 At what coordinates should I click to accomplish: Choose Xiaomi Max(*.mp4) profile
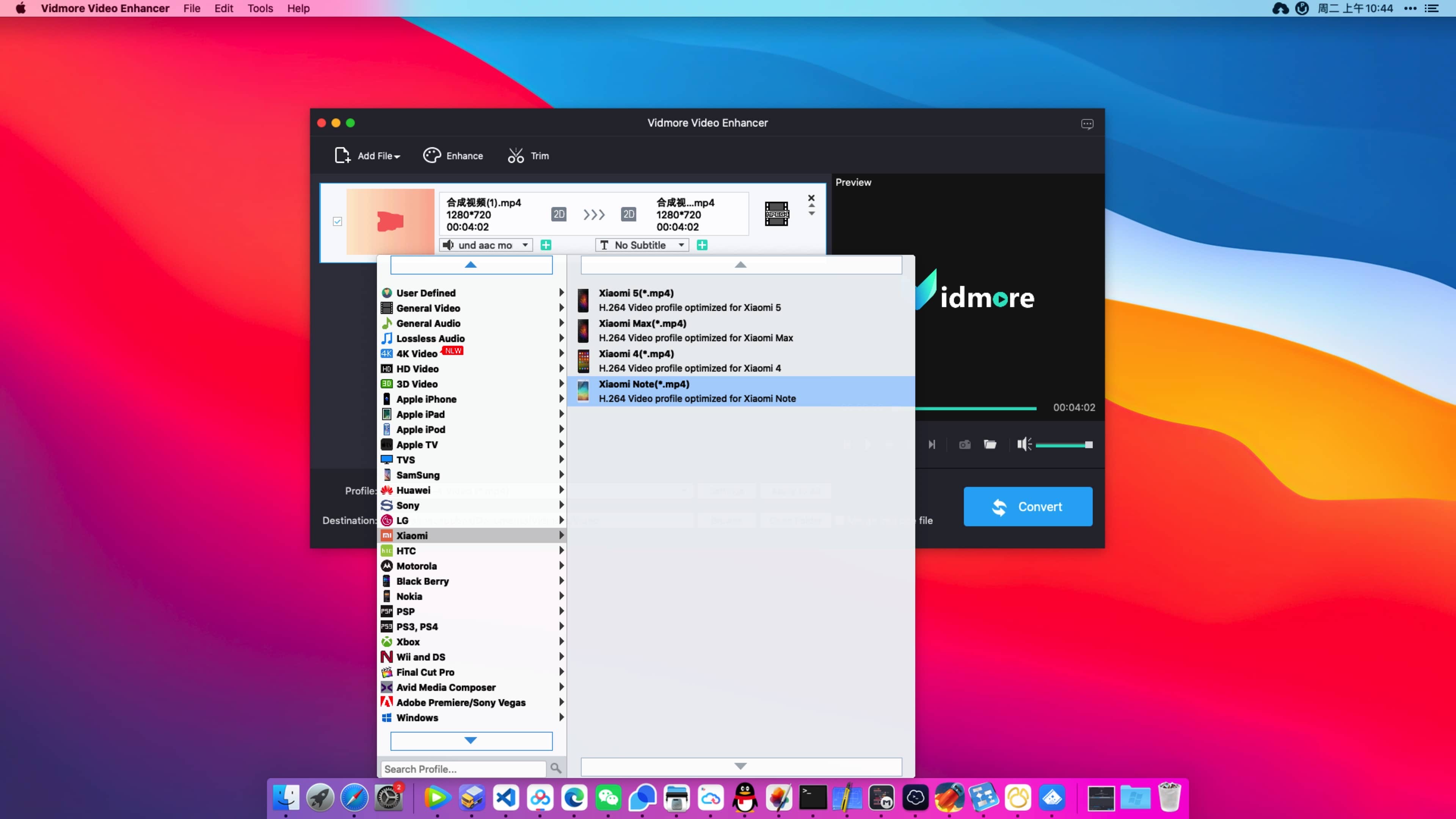tap(741, 331)
